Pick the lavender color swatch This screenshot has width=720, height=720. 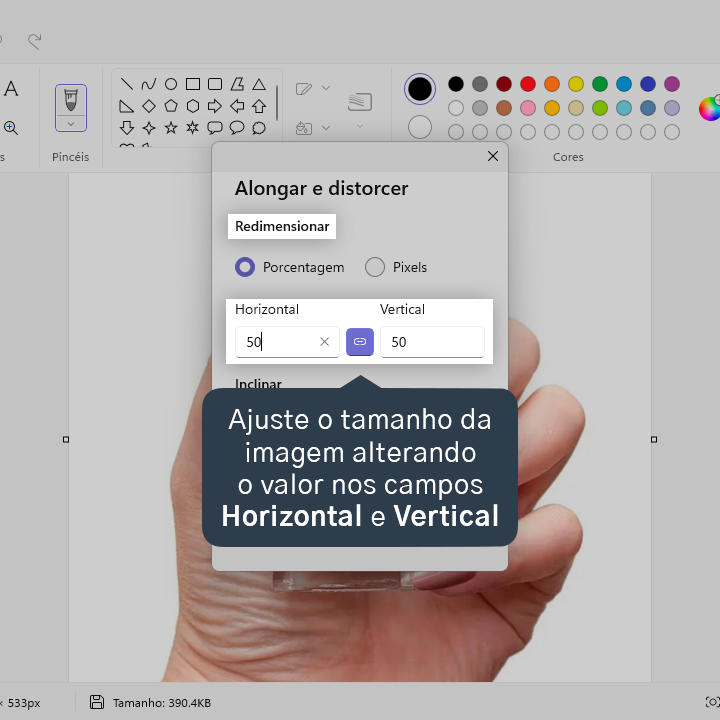coord(672,108)
